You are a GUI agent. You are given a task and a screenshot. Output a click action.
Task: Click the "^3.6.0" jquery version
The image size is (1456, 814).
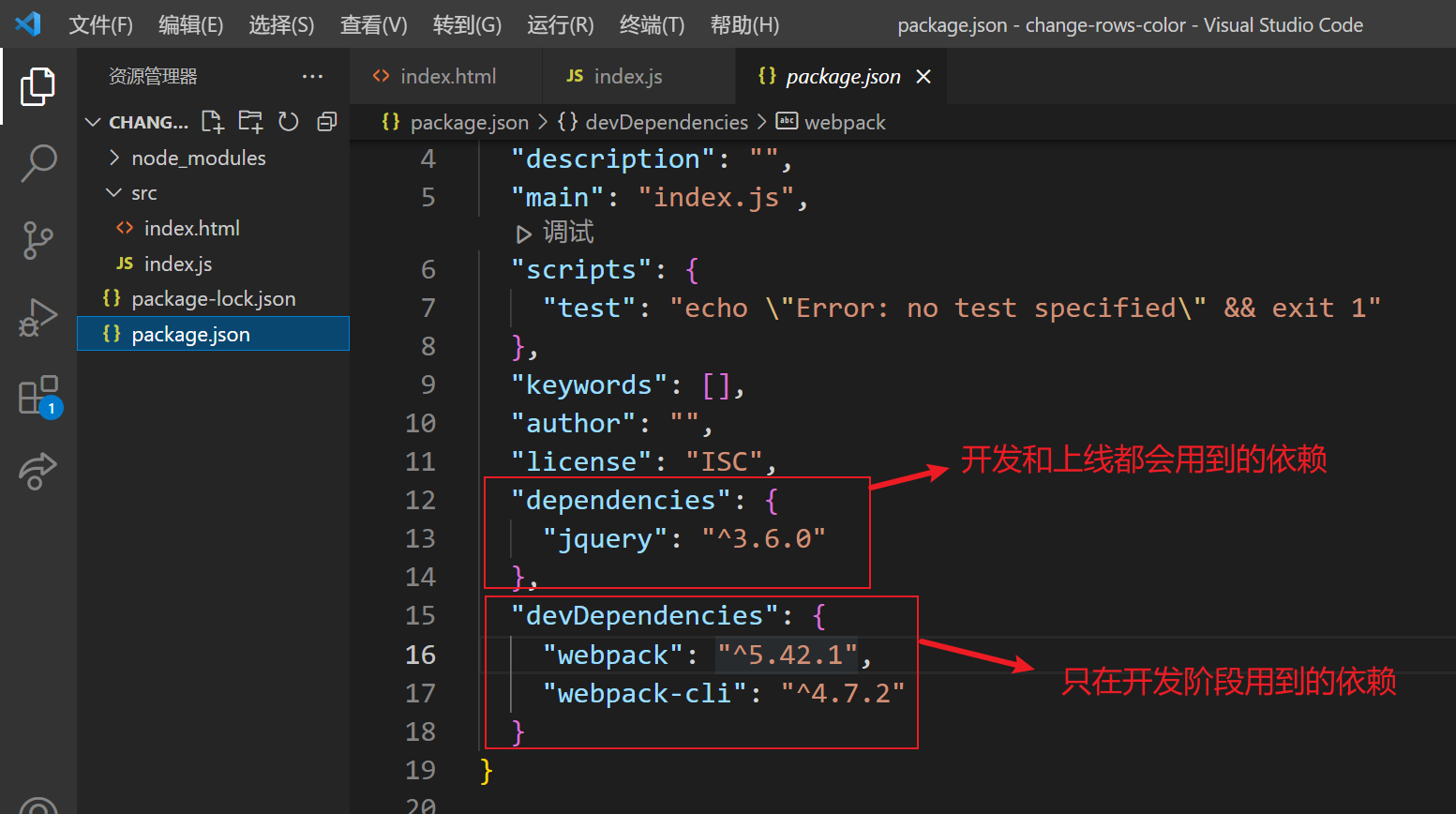coord(763,539)
